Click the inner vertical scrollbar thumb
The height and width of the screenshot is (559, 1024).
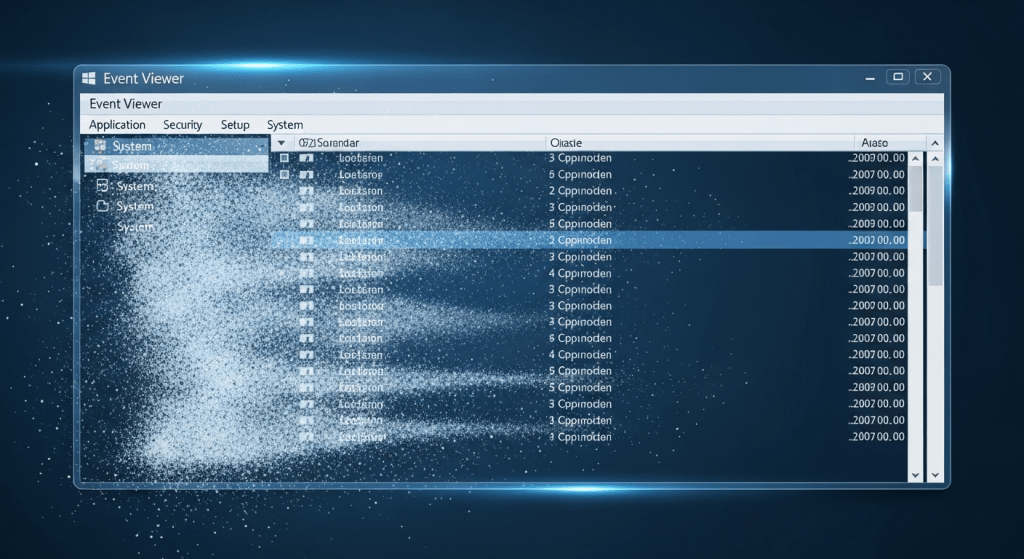click(x=915, y=190)
